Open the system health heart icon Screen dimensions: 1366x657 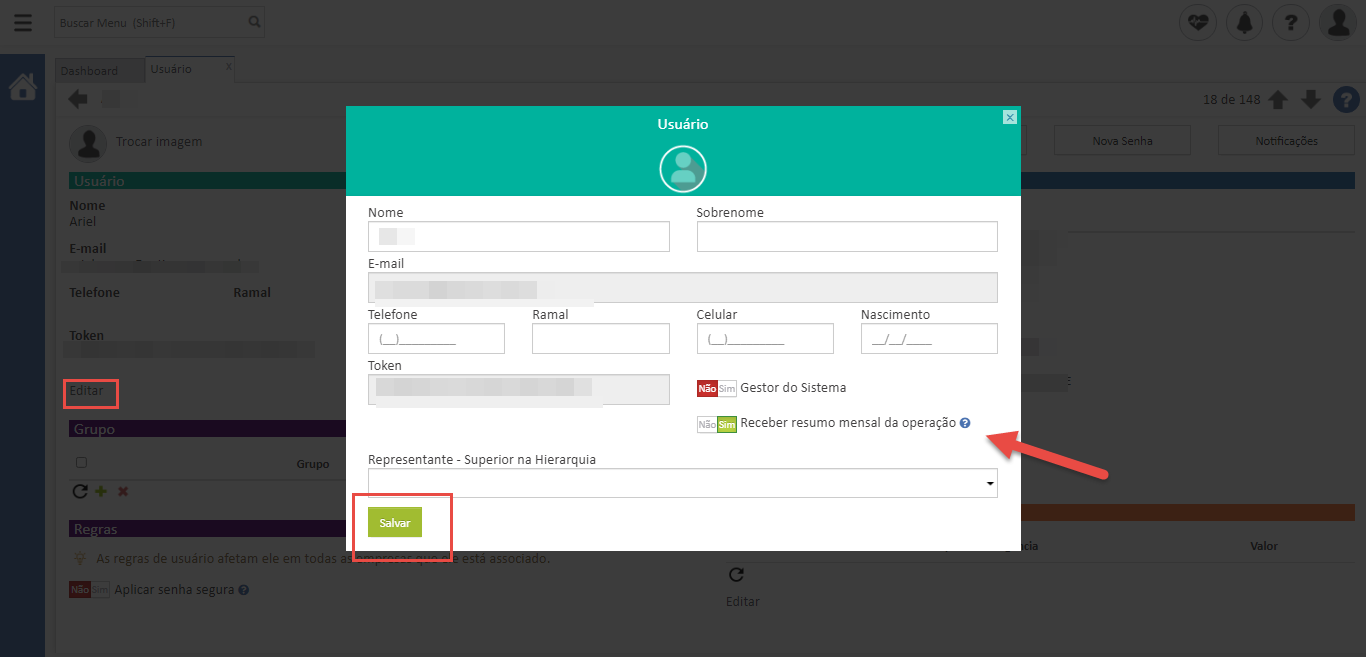click(1197, 22)
